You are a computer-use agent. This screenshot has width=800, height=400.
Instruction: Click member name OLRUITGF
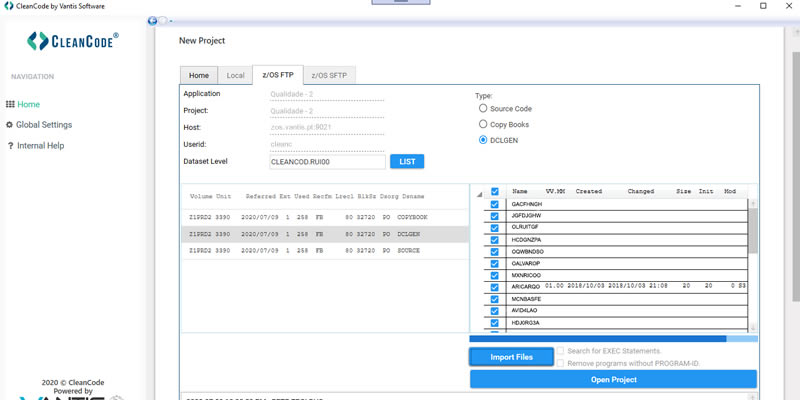pyautogui.click(x=526, y=227)
